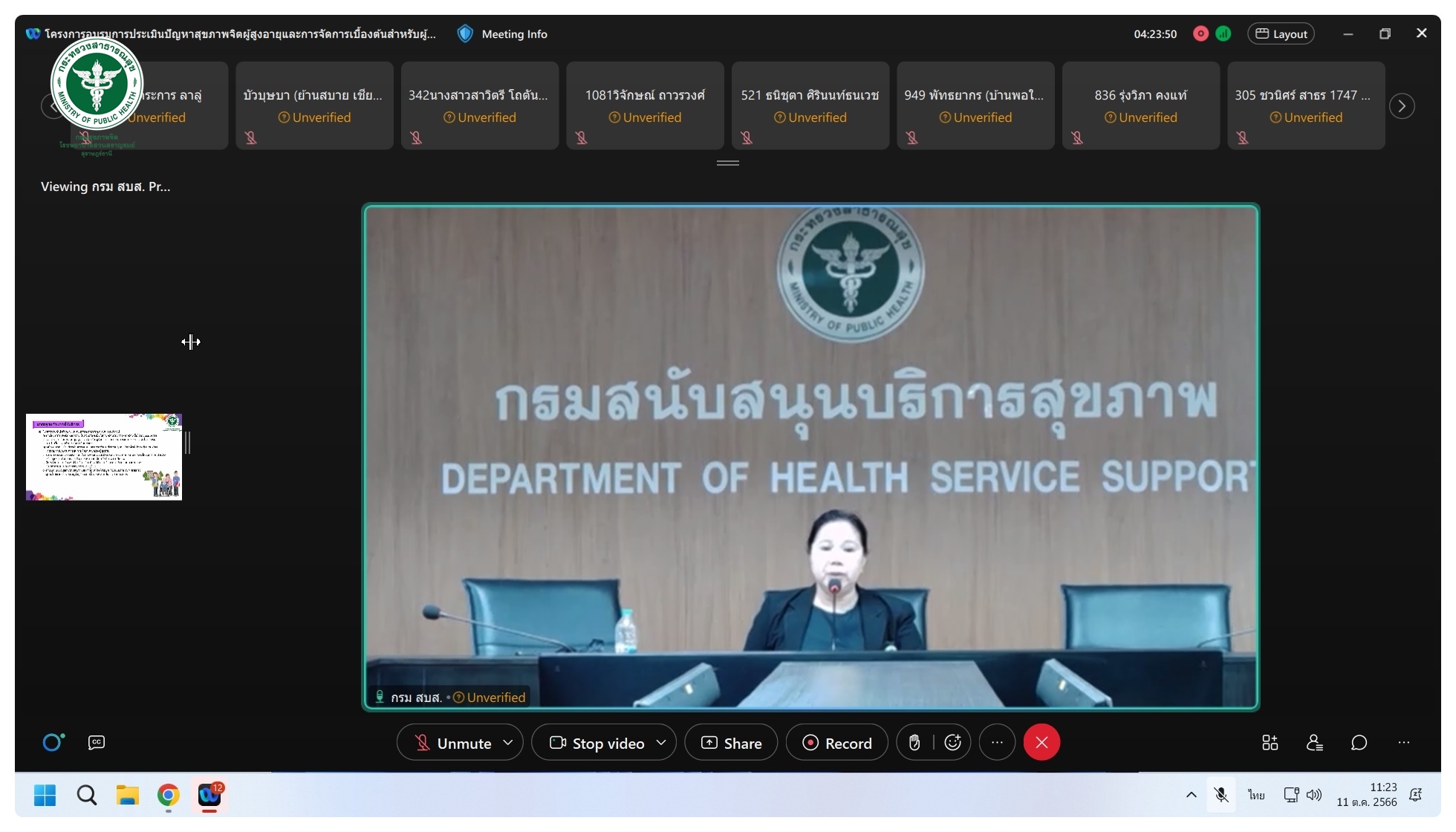Open emoji reactions
Viewport: 1456px width, 832px height.
(952, 743)
